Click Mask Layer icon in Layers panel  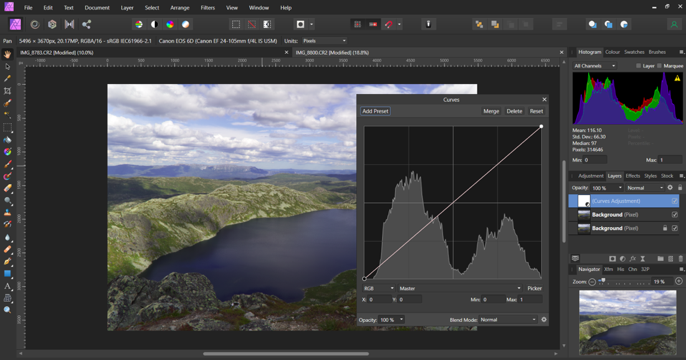[612, 259]
